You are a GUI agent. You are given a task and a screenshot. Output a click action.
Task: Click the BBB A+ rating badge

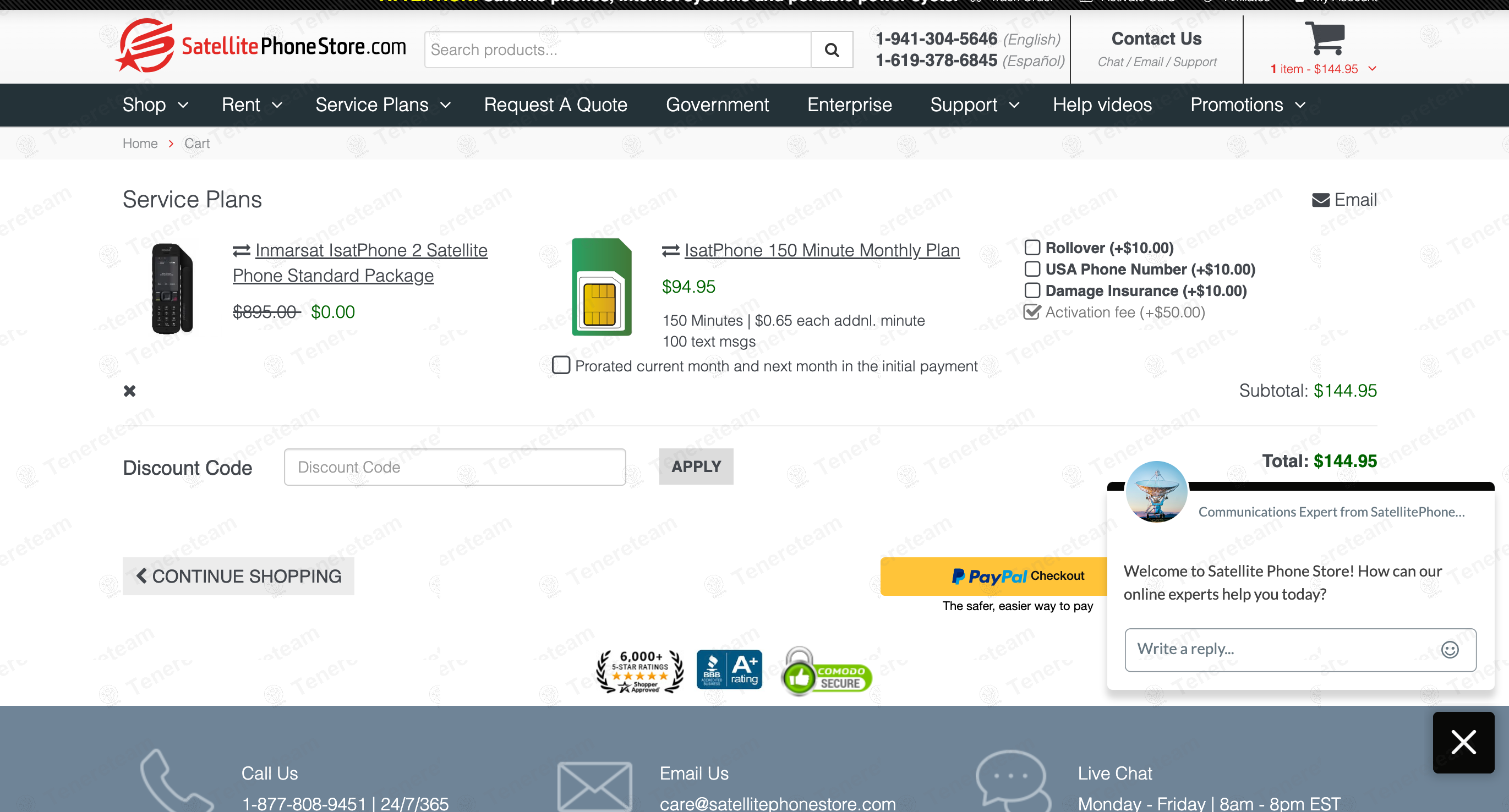pyautogui.click(x=729, y=670)
